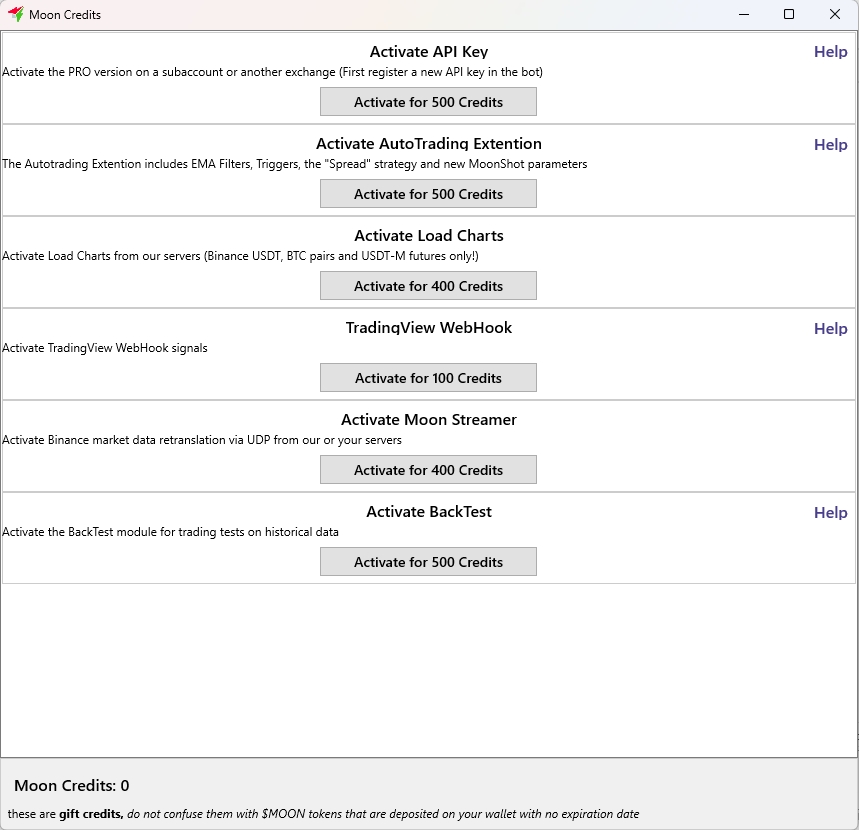Activate Load Charts for 400 Credits
This screenshot has height=830, width=859.
click(x=428, y=286)
